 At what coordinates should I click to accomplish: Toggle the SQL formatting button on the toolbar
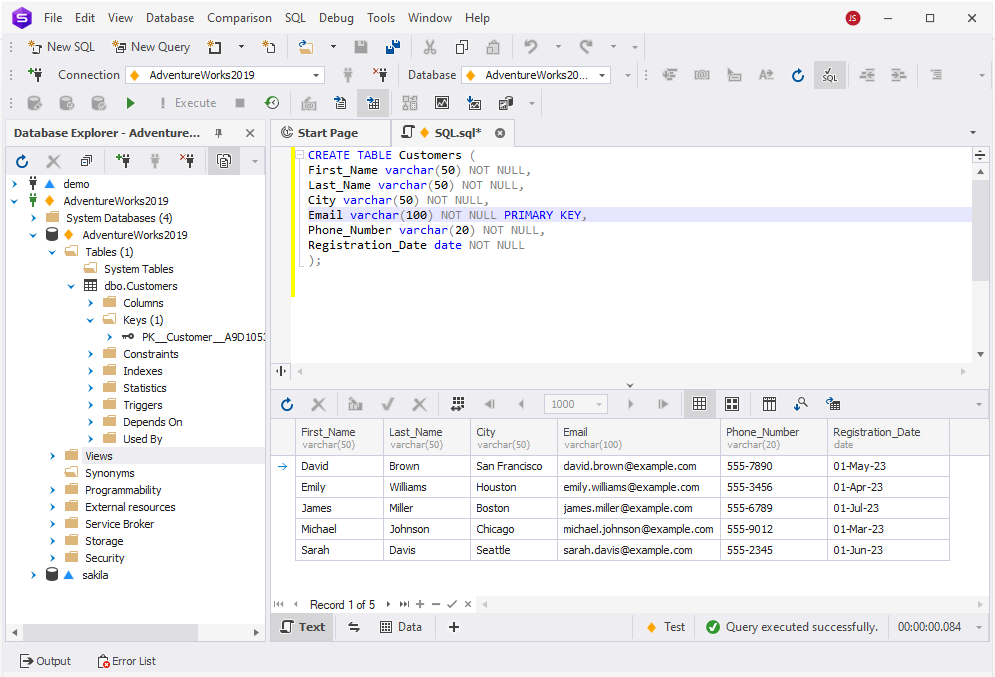click(829, 74)
